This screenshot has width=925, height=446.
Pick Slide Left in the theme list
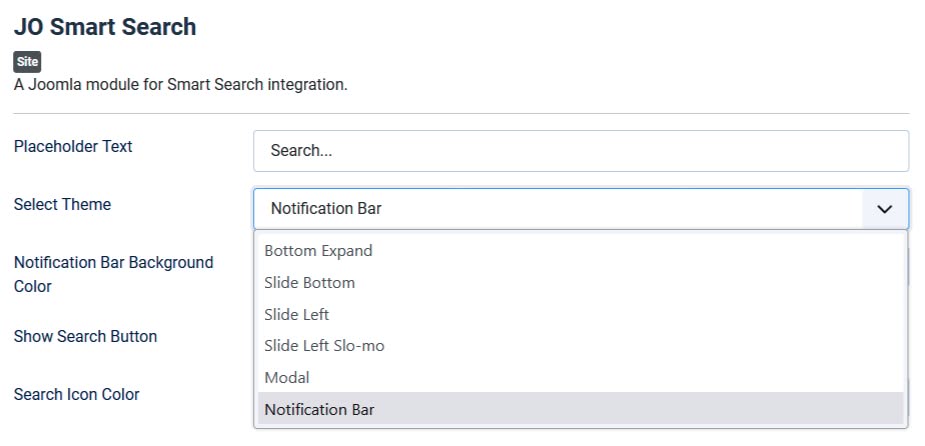coord(296,314)
